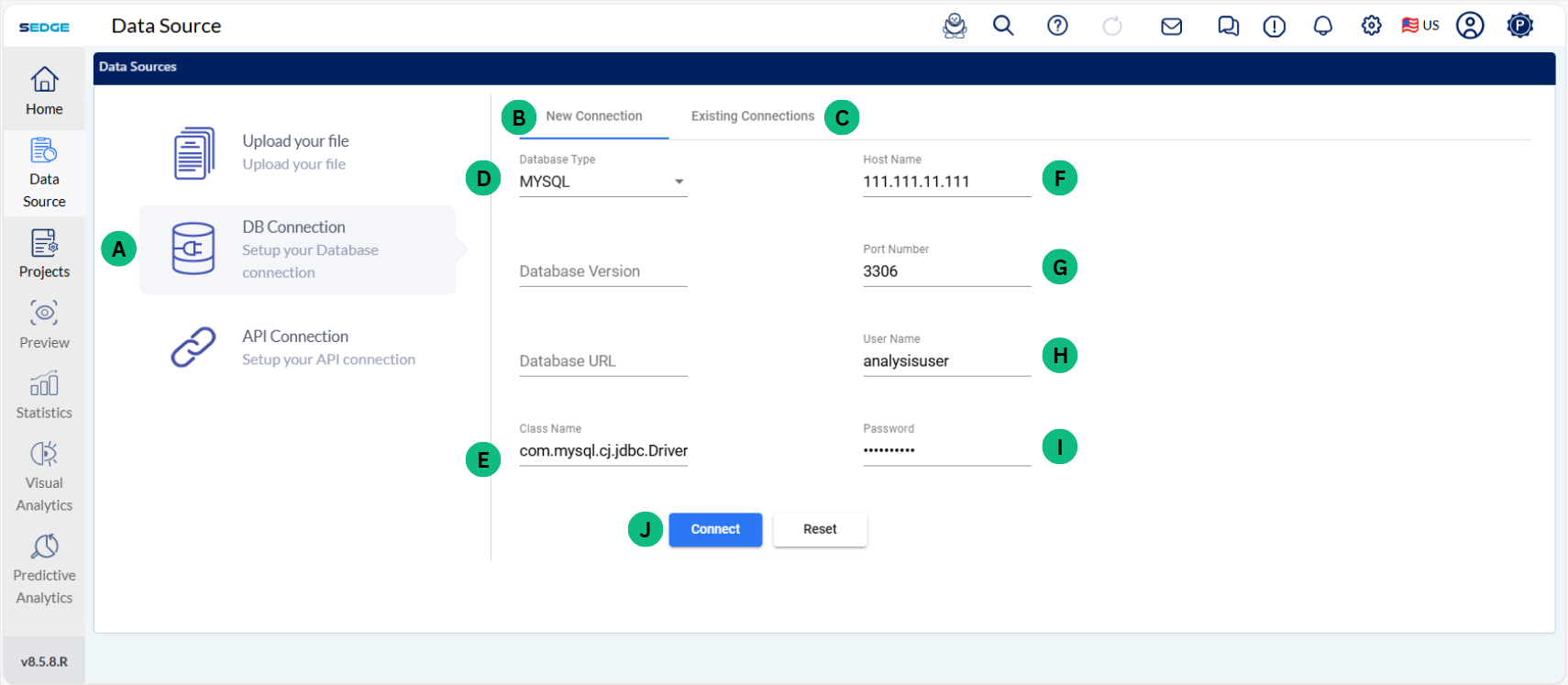Screen dimensions: 1568x685
Task: Go to the Preview section
Action: 44,325
